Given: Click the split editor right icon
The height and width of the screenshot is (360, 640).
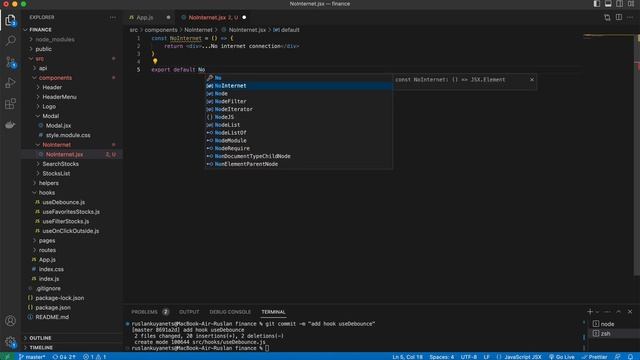Looking at the screenshot, I should pyautogui.click(x=619, y=18).
